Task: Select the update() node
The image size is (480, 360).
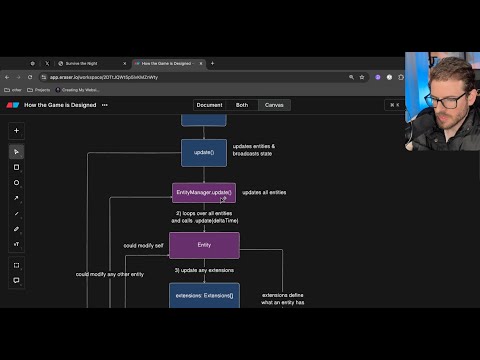Action: coord(204,153)
